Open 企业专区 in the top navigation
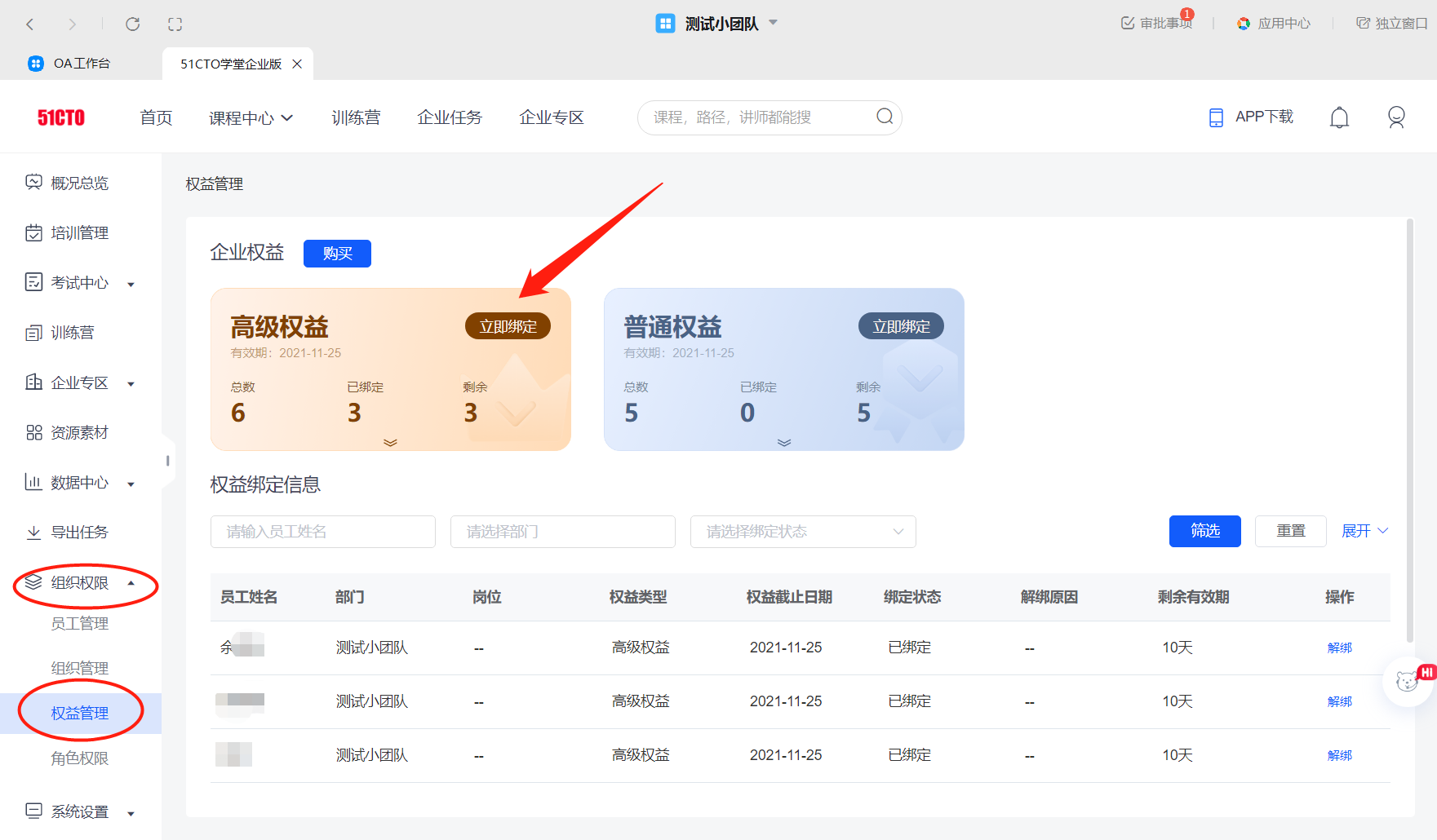 pyautogui.click(x=552, y=117)
